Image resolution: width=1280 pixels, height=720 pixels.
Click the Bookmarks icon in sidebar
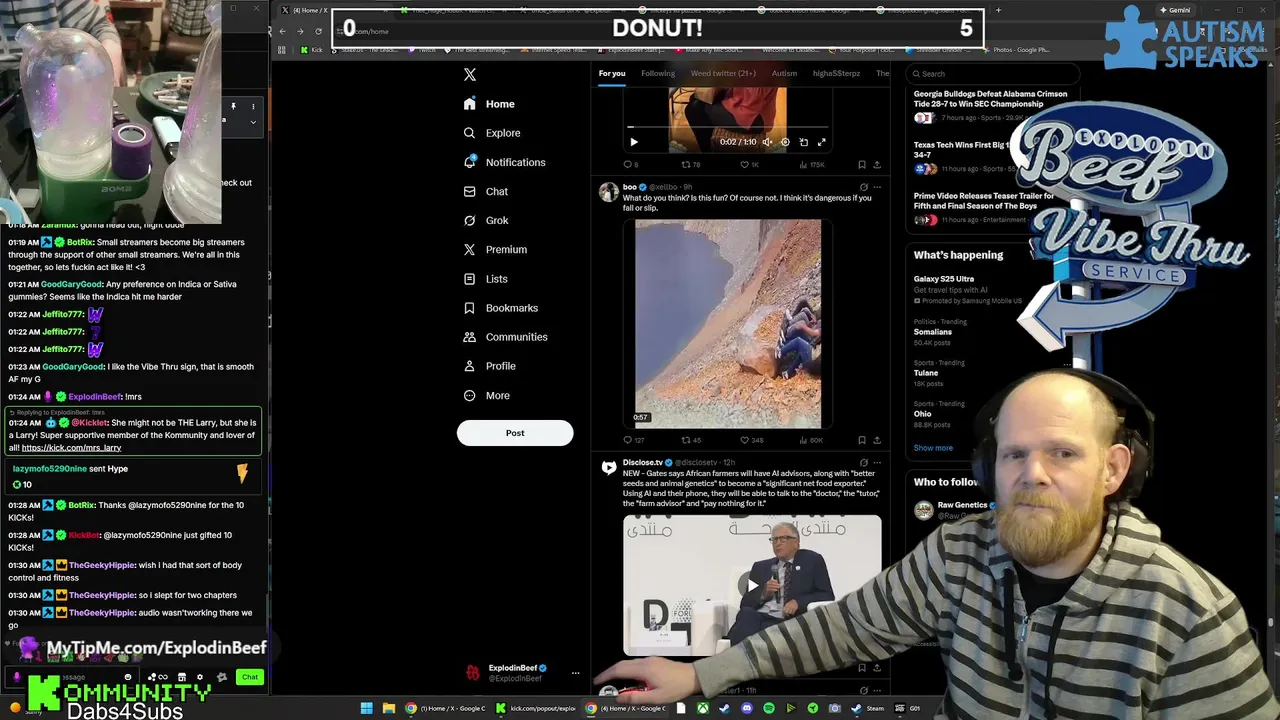pyautogui.click(x=469, y=308)
